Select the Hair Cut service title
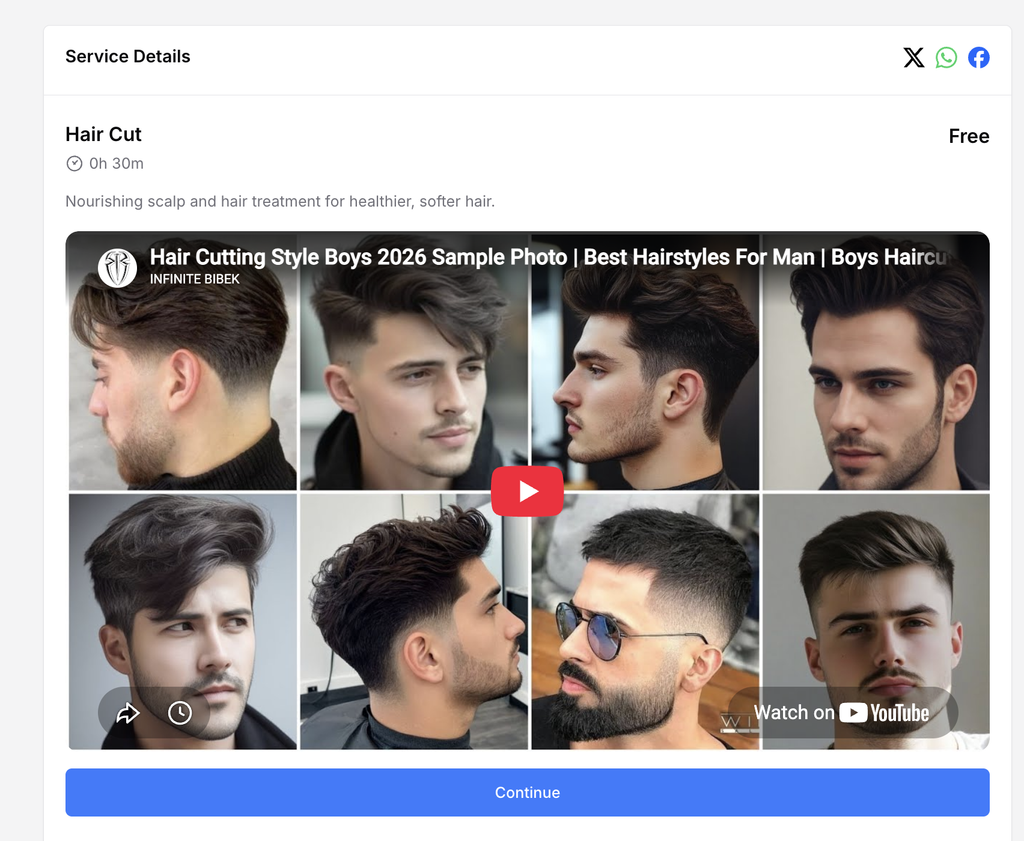1024x841 pixels. 103,135
